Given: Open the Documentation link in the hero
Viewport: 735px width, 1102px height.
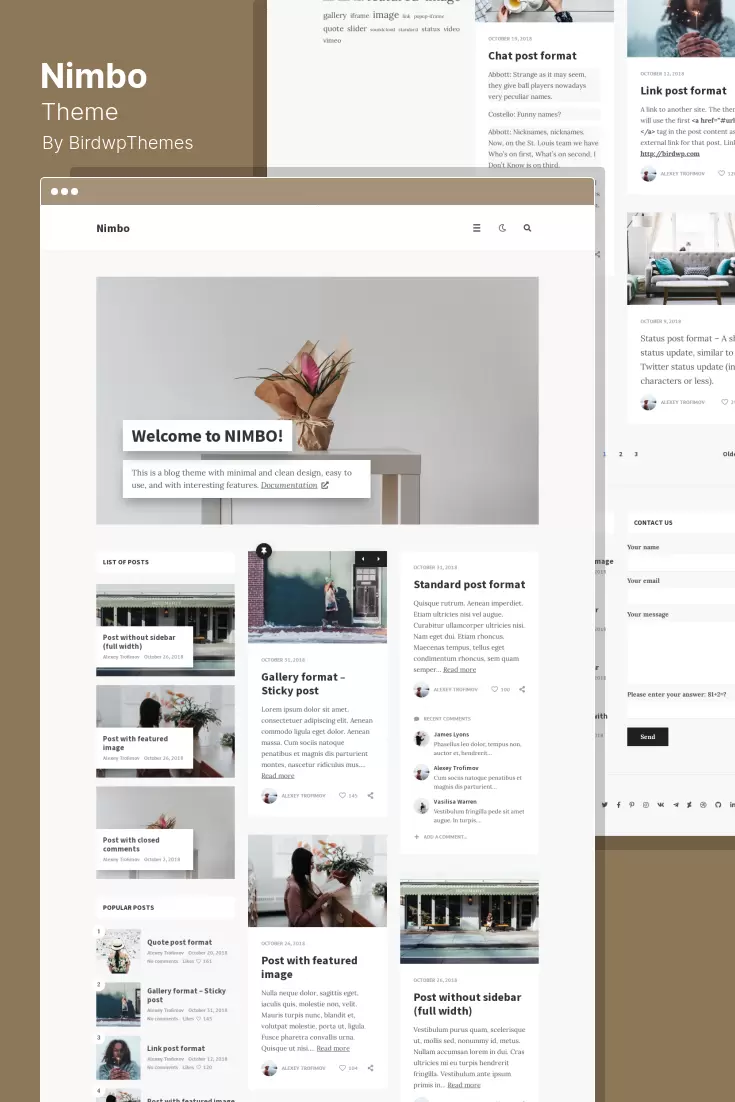Looking at the screenshot, I should click(289, 485).
